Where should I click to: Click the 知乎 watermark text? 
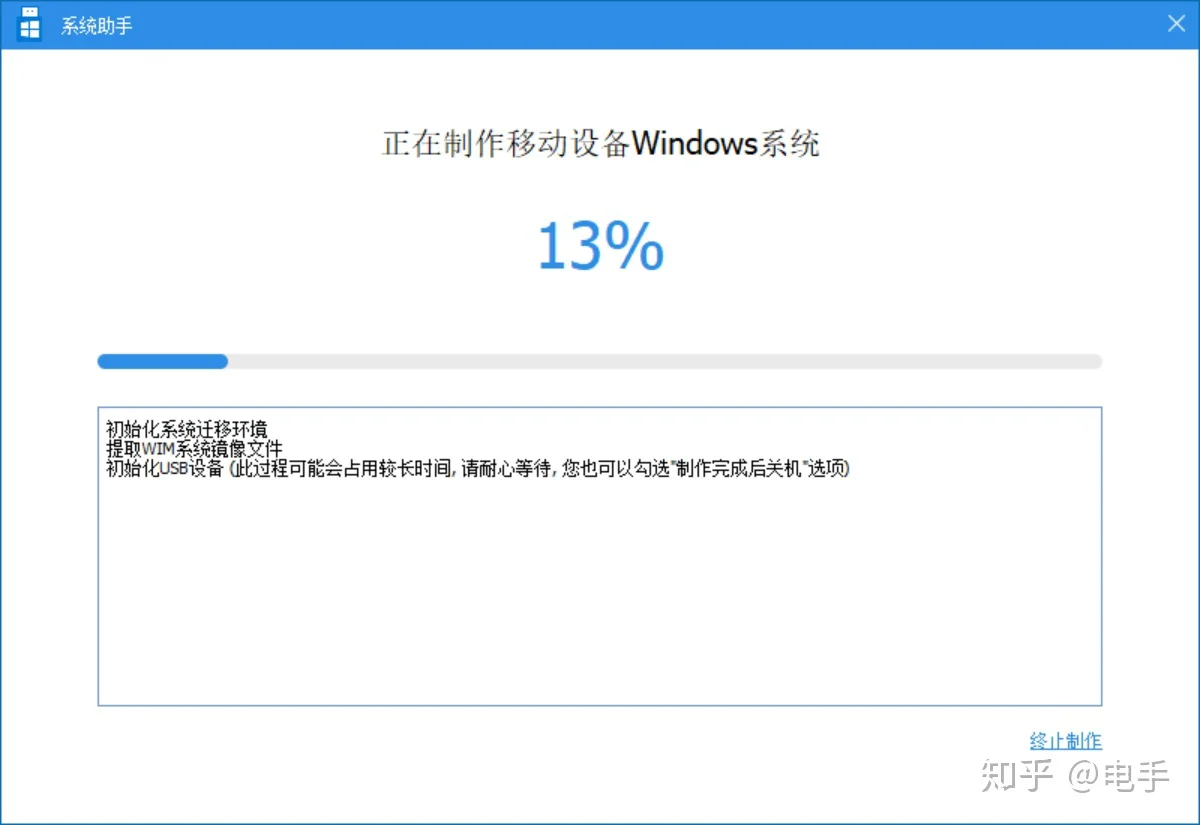[x=1018, y=775]
